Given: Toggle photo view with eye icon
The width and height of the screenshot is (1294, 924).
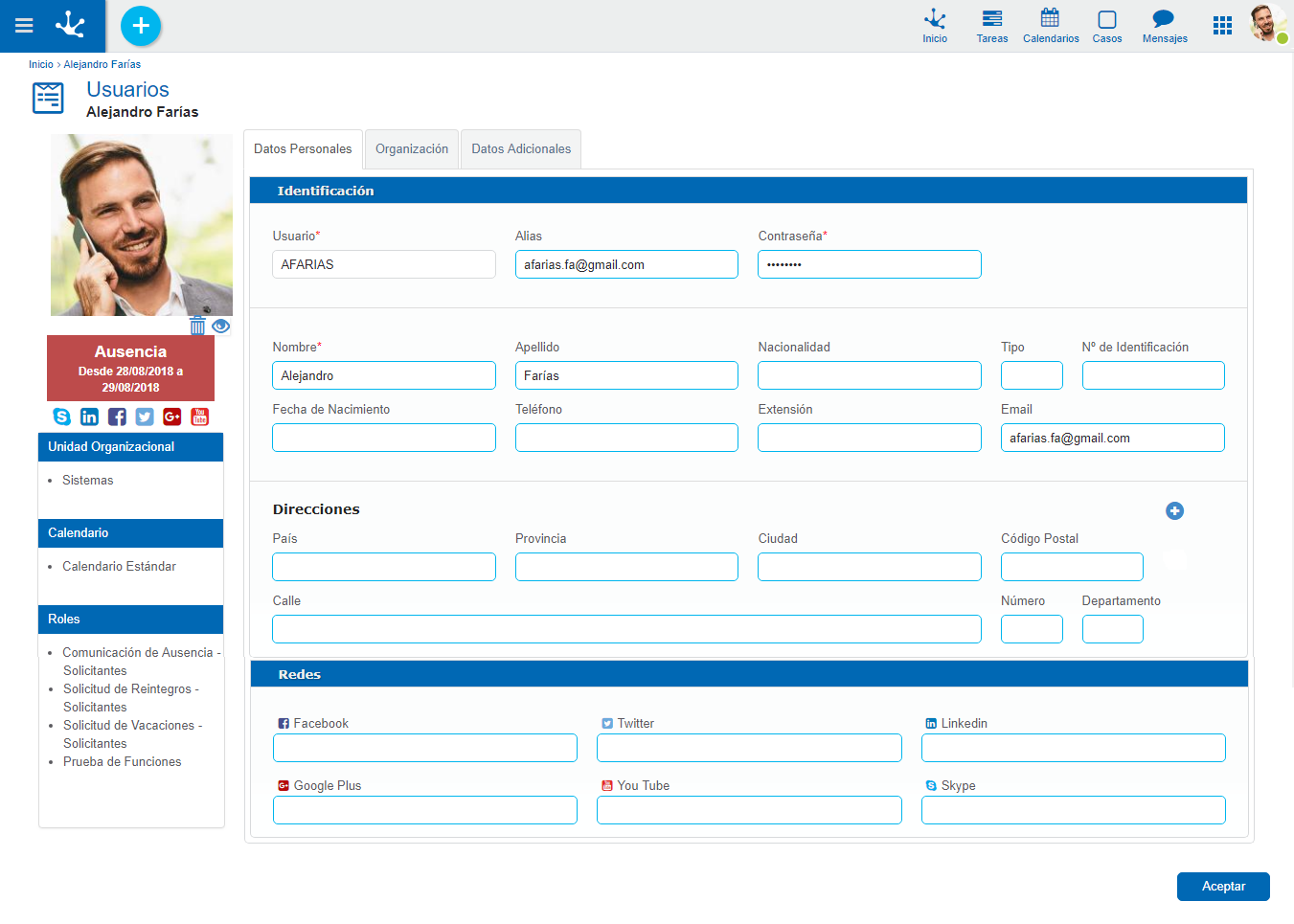Looking at the screenshot, I should [221, 326].
